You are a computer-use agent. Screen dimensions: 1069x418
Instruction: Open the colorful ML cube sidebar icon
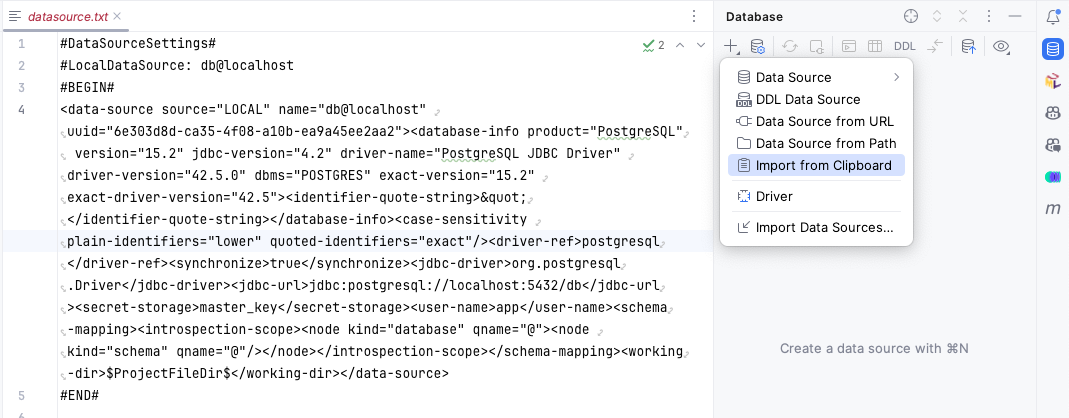pyautogui.click(x=1053, y=81)
